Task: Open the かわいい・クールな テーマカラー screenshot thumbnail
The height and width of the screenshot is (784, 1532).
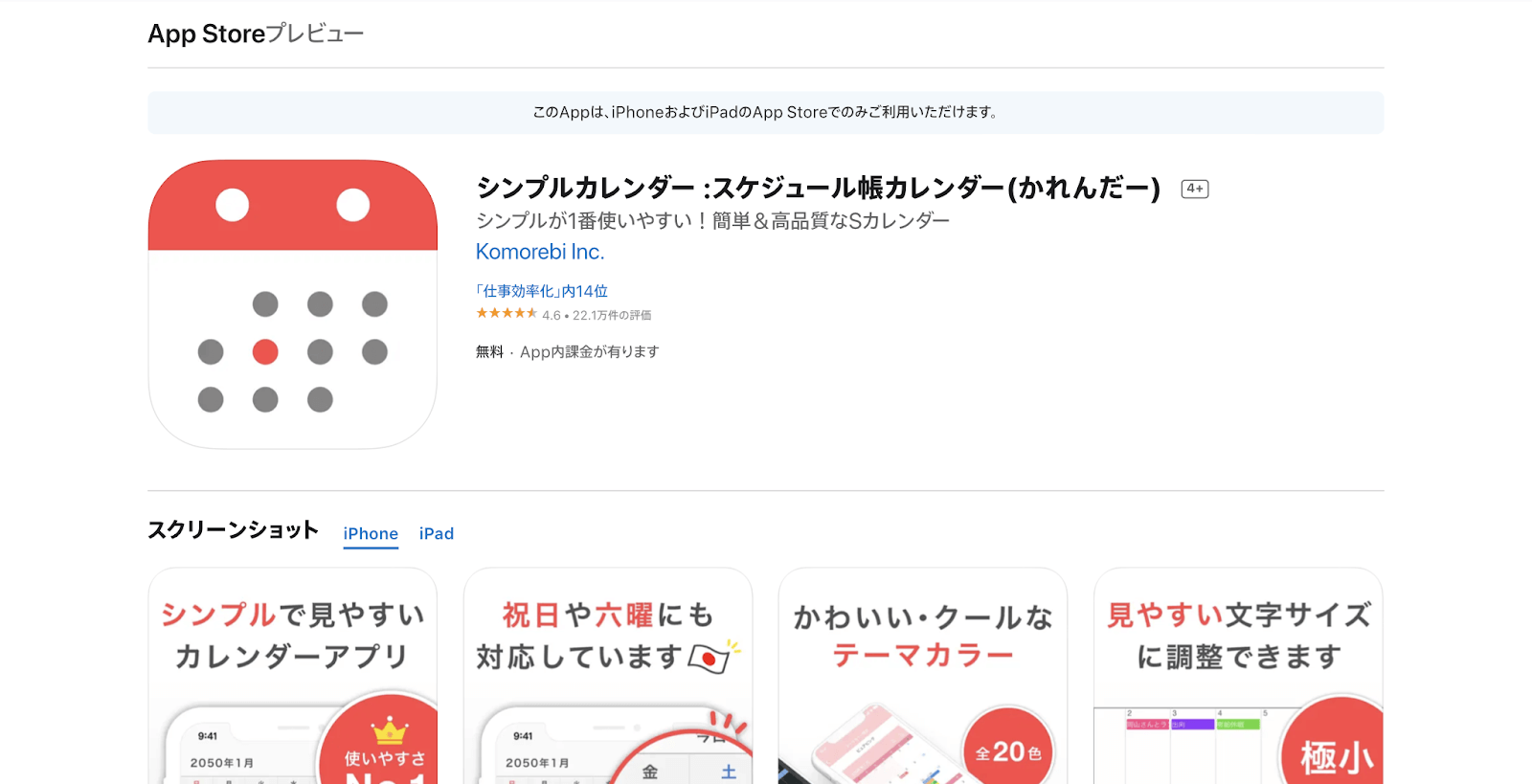Action: point(922,676)
